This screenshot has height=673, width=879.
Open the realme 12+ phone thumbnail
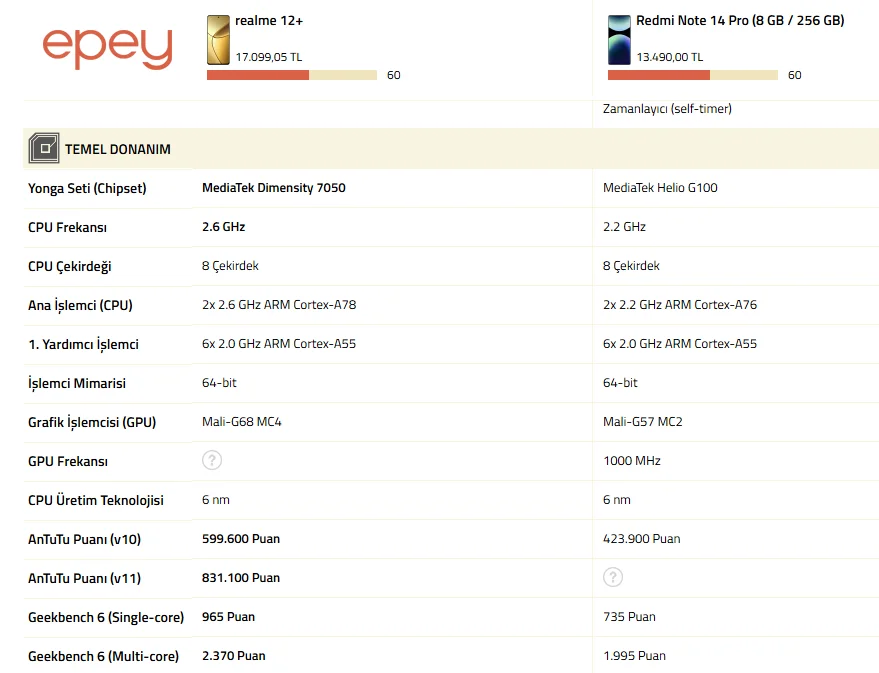click(218, 40)
